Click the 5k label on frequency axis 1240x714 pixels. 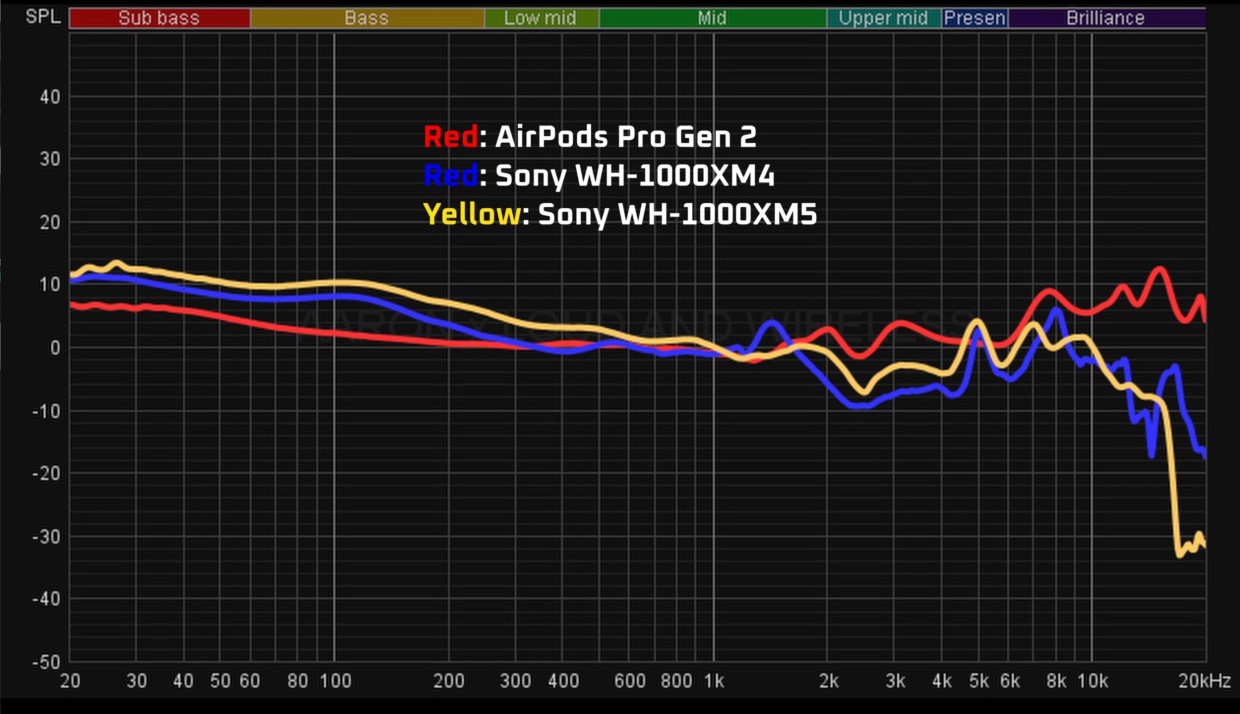pyautogui.click(x=979, y=681)
